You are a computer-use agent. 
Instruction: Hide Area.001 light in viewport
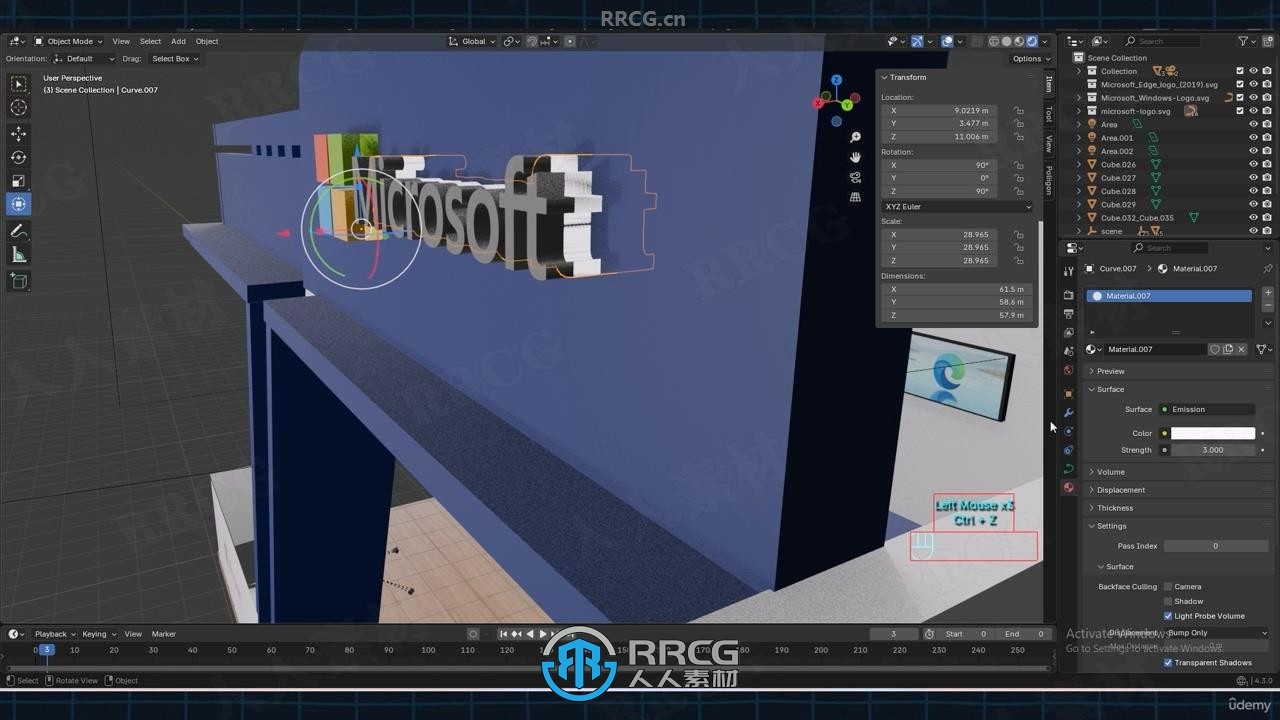1254,138
